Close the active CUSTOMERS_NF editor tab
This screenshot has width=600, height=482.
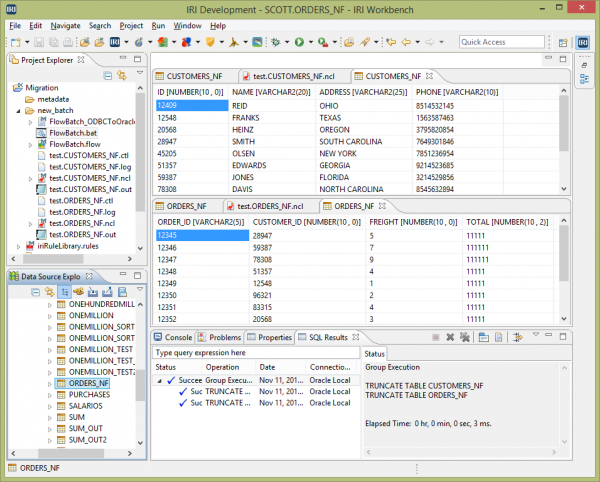coord(429,76)
